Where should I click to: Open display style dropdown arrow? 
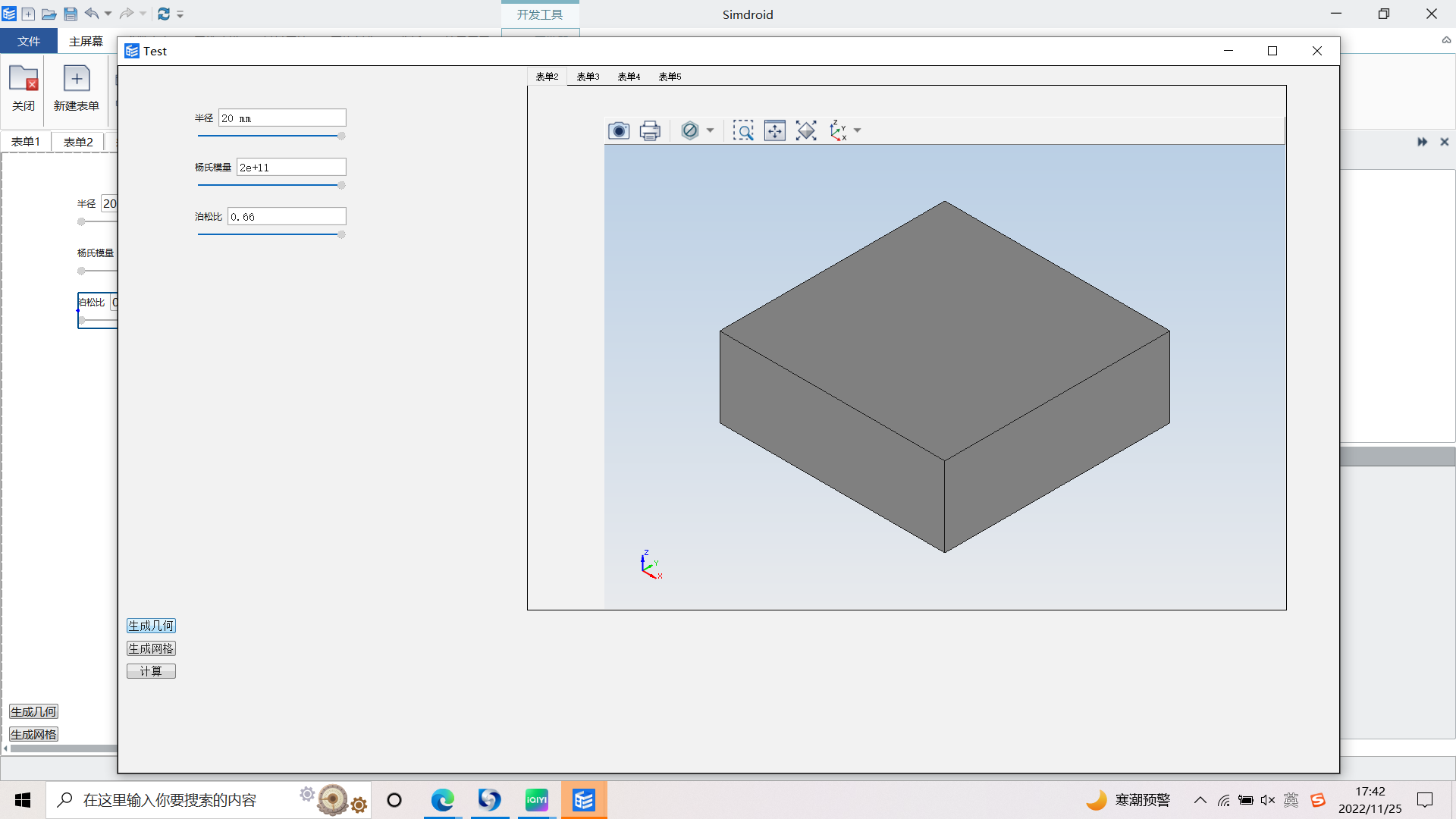(x=710, y=130)
